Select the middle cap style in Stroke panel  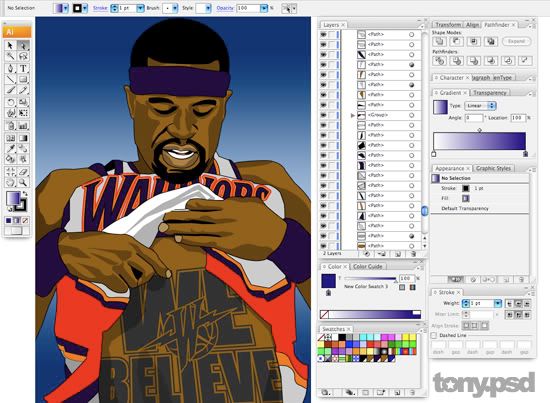518,304
